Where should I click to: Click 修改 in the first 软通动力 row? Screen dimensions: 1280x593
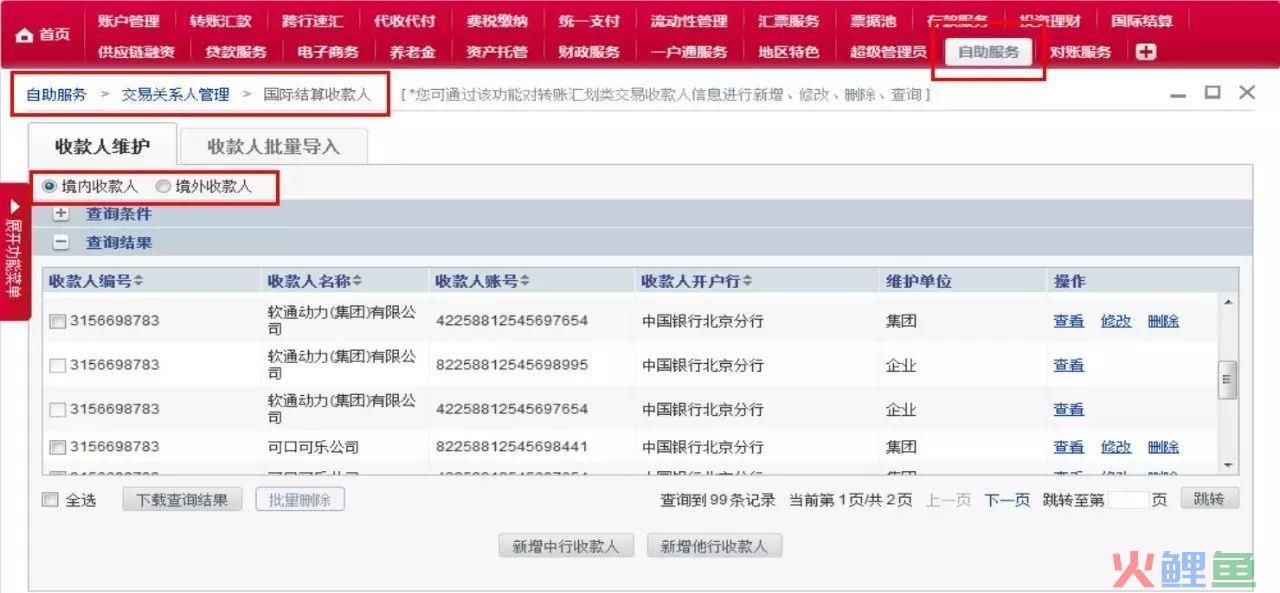click(x=1116, y=321)
